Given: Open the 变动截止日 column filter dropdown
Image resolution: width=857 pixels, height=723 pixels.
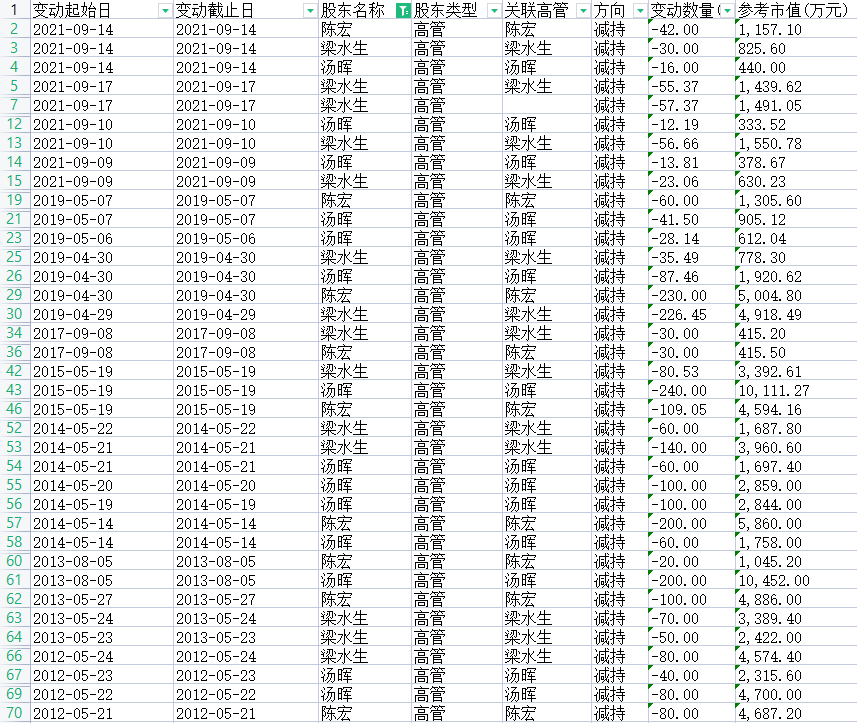Looking at the screenshot, I should coord(309,10).
